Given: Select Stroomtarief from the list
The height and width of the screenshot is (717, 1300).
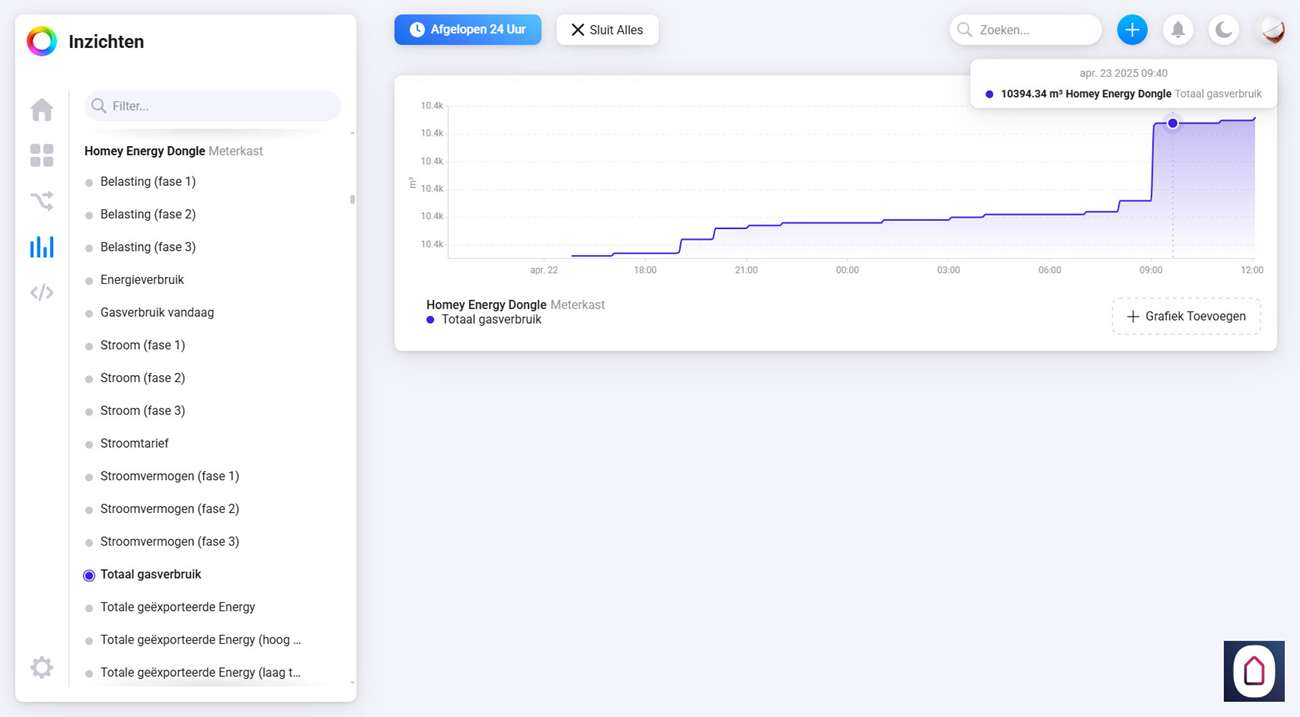Looking at the screenshot, I should [134, 444].
